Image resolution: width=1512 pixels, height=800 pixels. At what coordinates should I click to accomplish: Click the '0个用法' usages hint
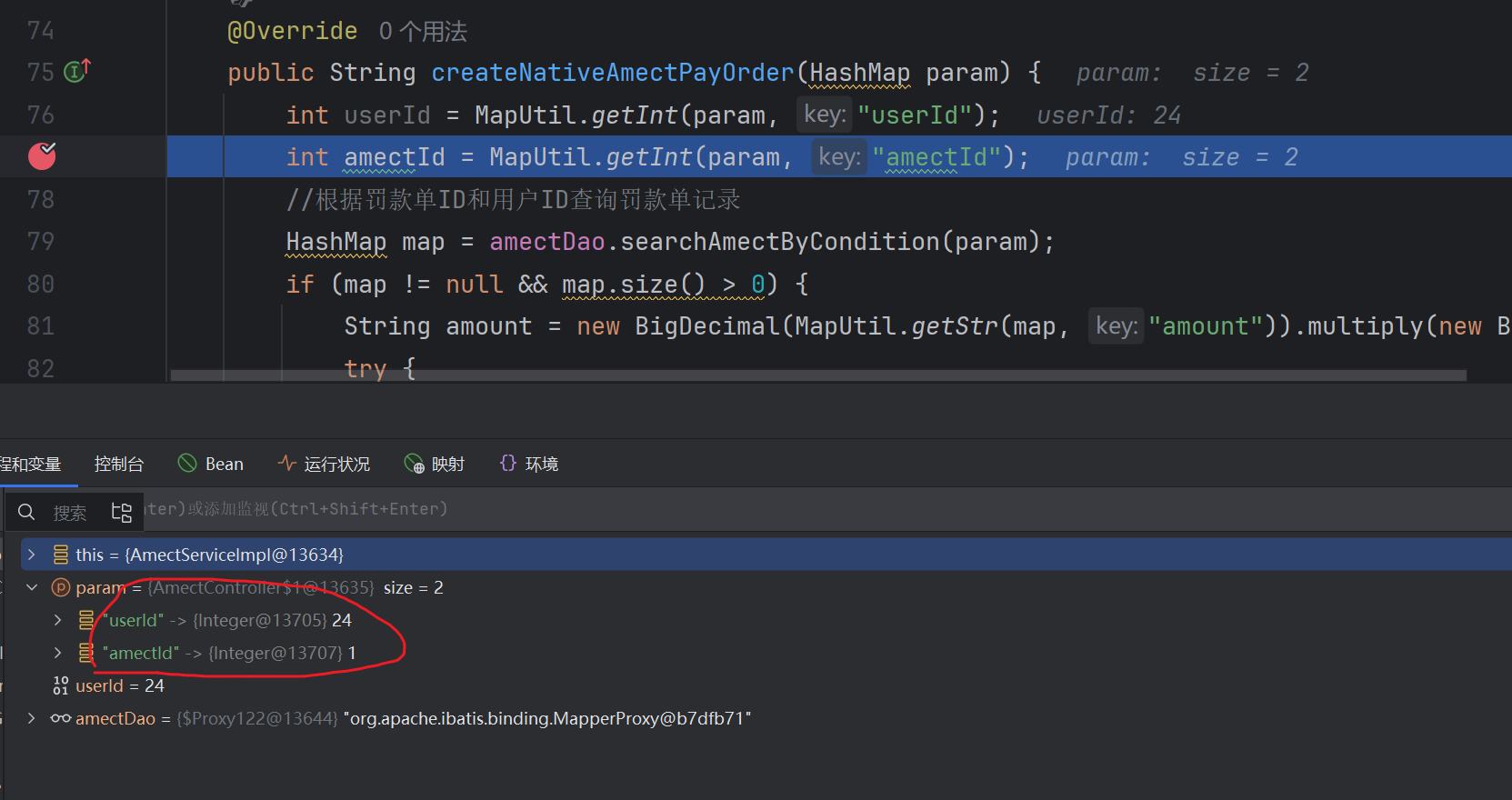(423, 32)
